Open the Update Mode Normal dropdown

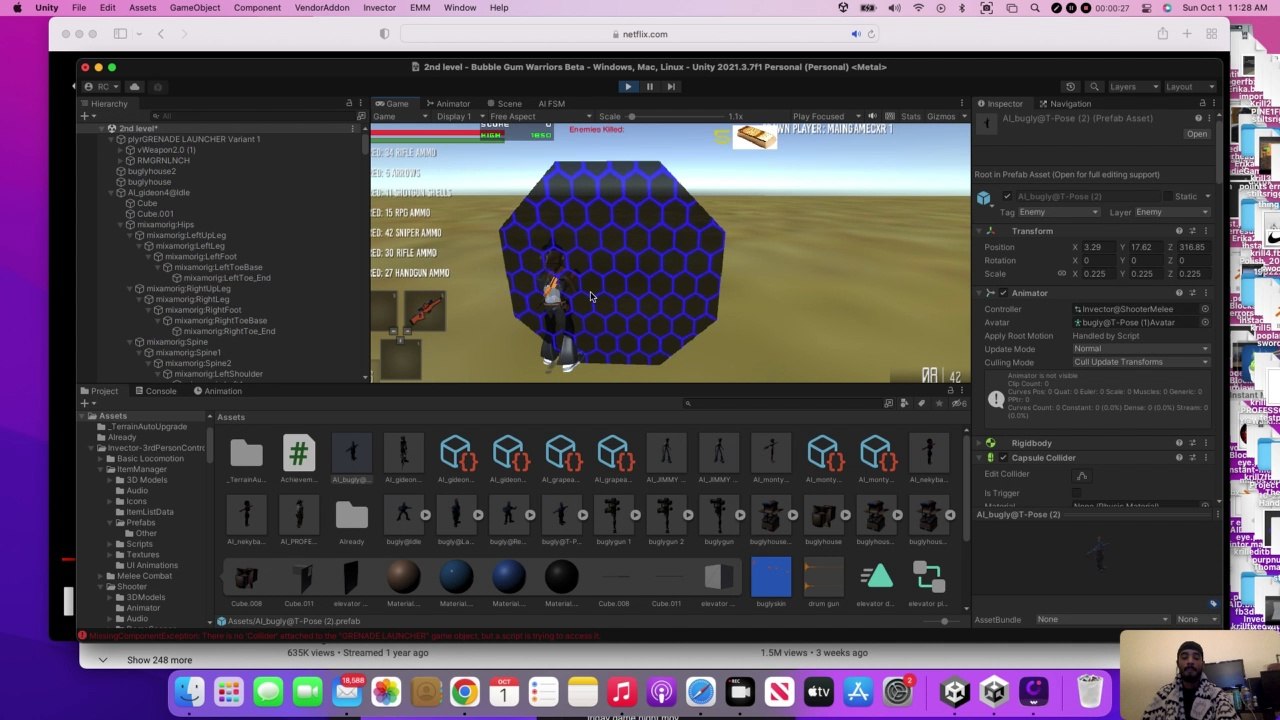1140,349
